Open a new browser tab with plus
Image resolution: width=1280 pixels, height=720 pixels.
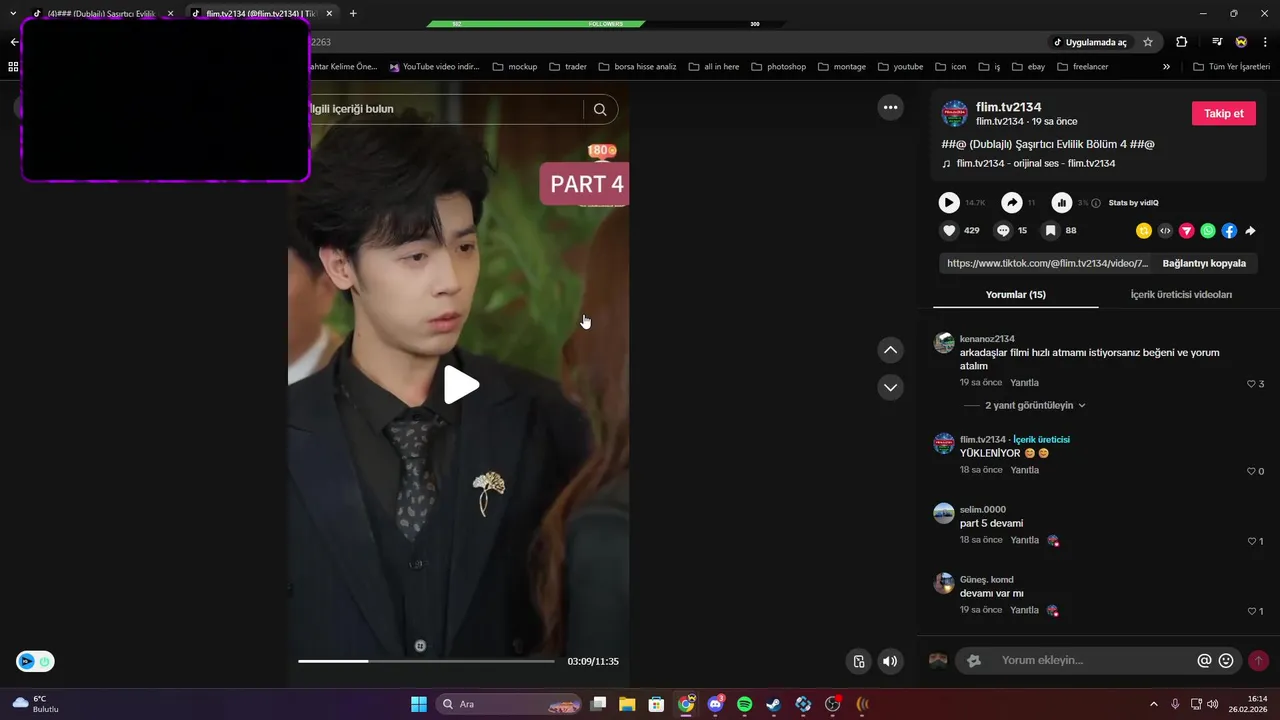click(x=353, y=14)
